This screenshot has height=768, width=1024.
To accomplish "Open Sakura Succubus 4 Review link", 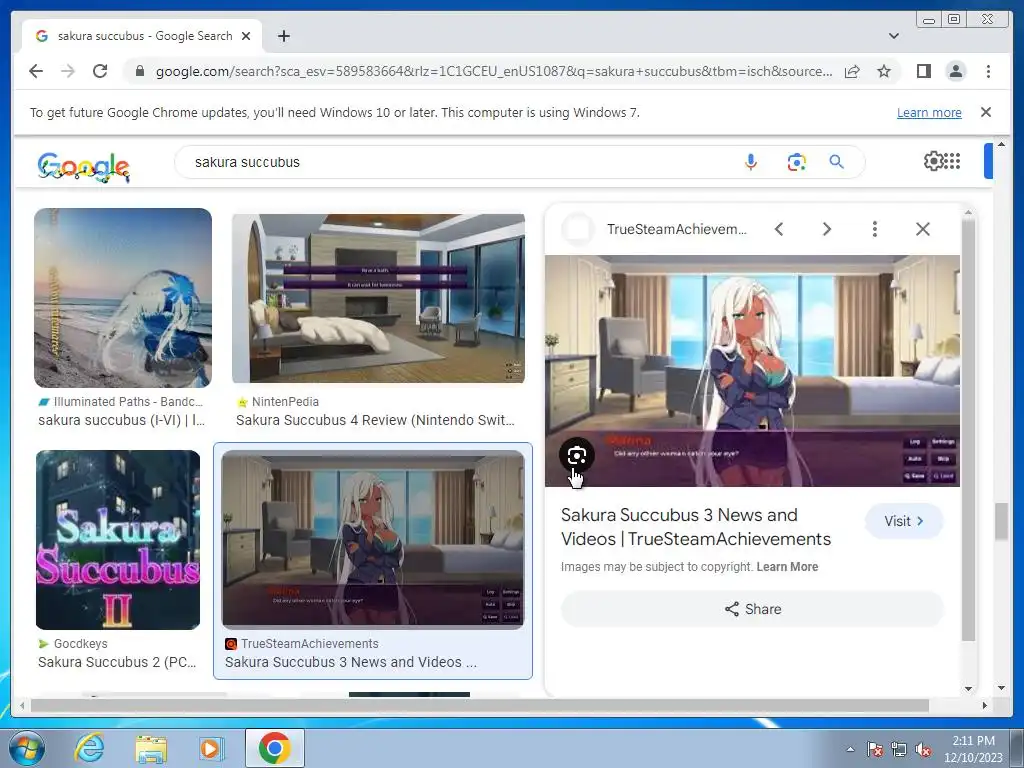I will click(375, 420).
